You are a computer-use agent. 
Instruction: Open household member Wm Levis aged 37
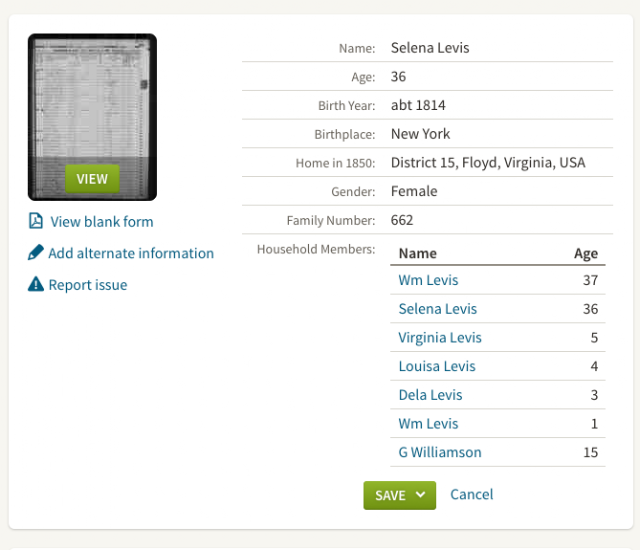(x=428, y=280)
